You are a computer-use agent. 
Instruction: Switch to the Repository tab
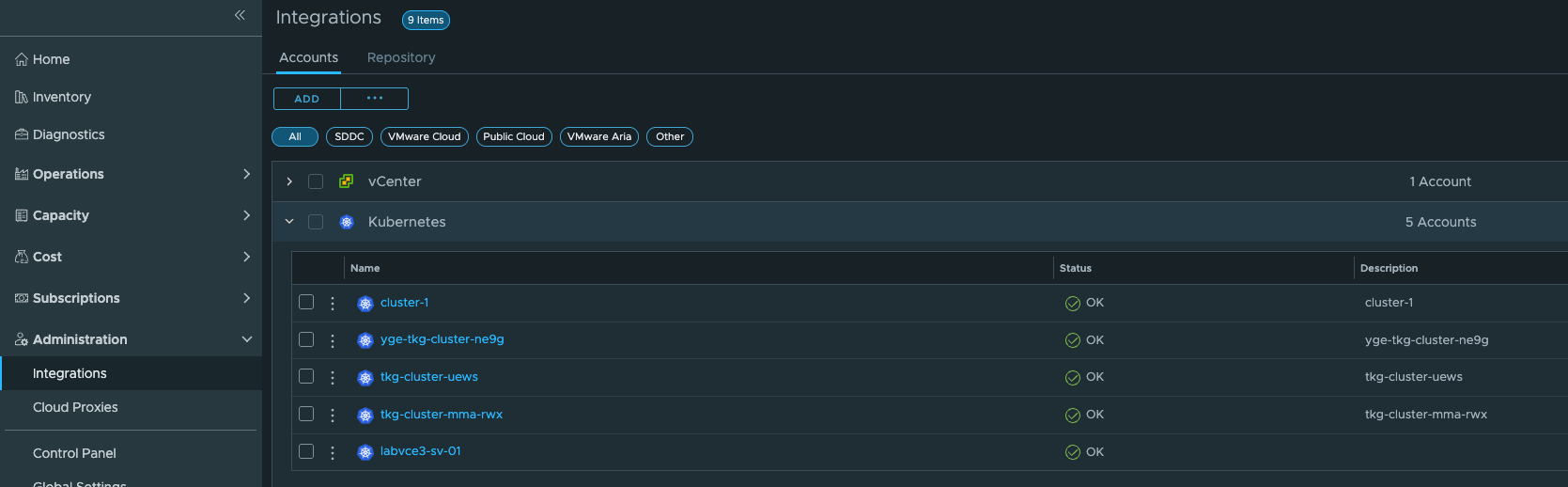coord(401,57)
